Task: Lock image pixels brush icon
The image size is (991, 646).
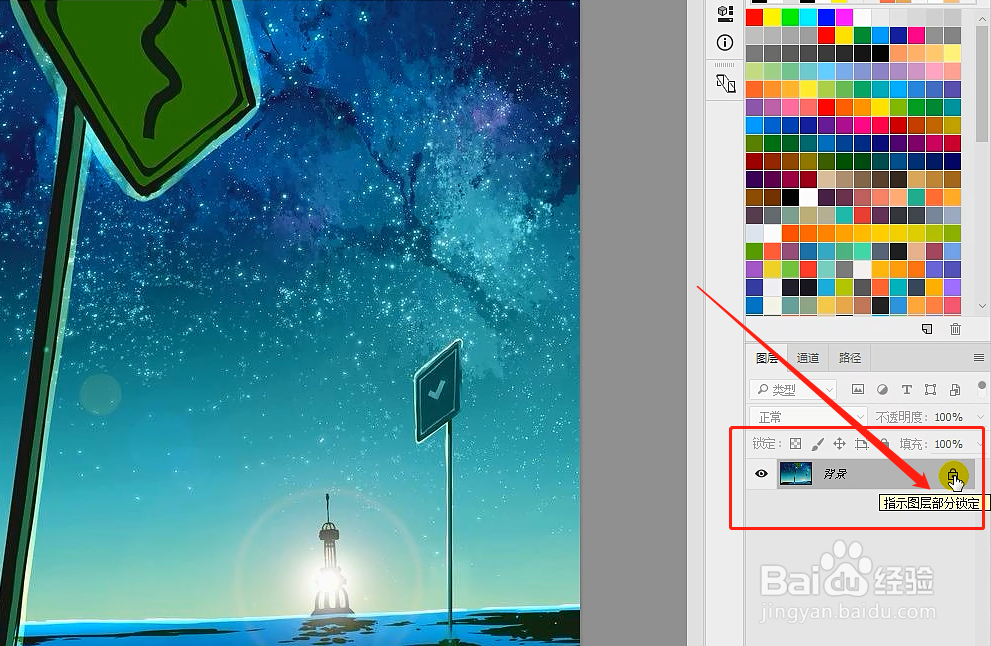Action: tap(817, 444)
